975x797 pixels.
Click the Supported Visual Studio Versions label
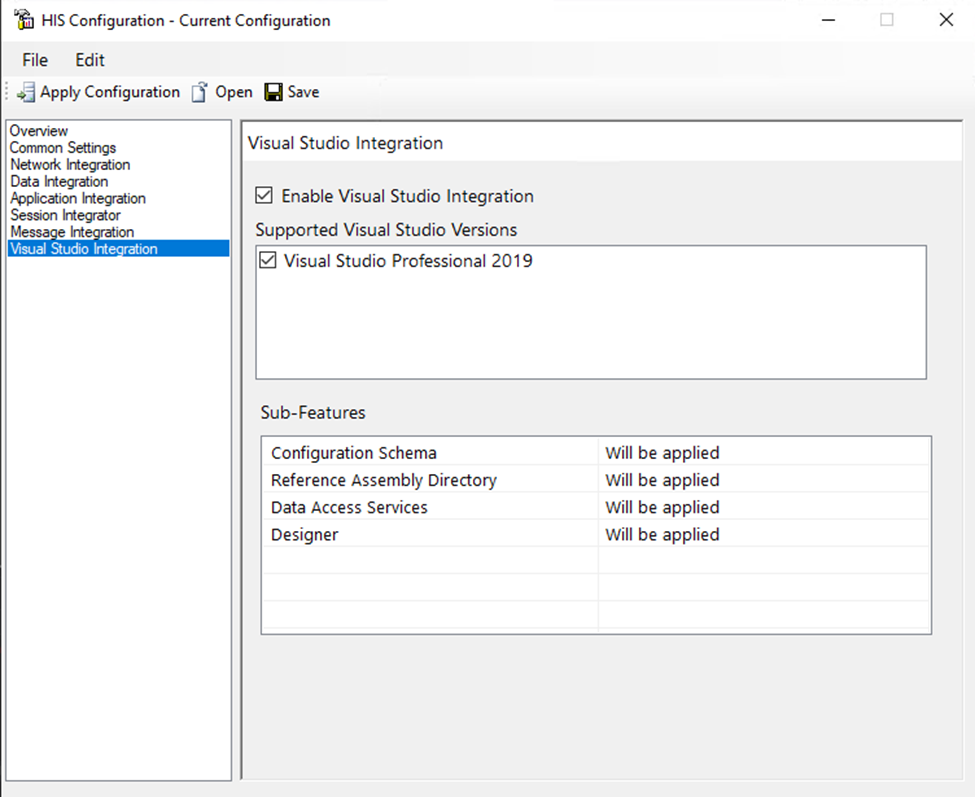click(386, 230)
